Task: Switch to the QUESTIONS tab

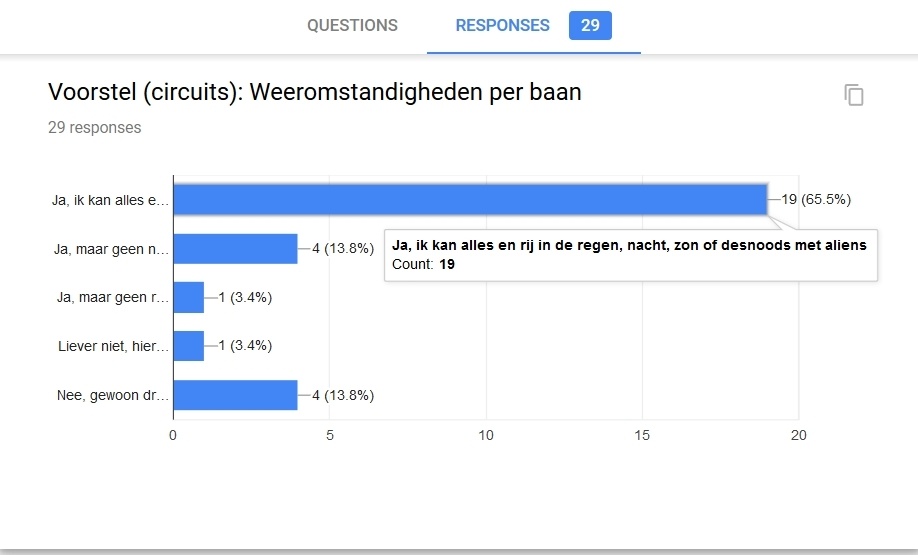Action: coord(352,26)
